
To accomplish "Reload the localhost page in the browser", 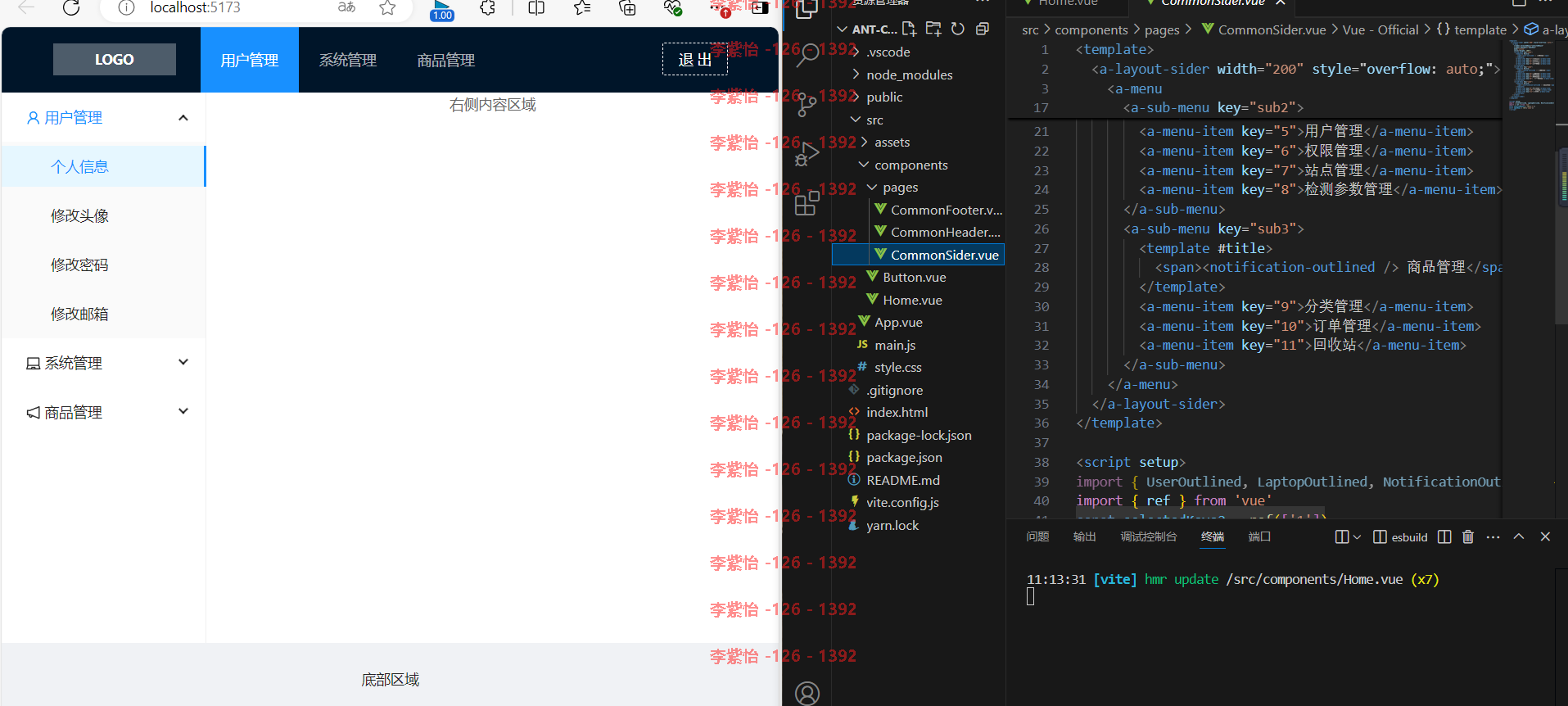I will coord(71,8).
